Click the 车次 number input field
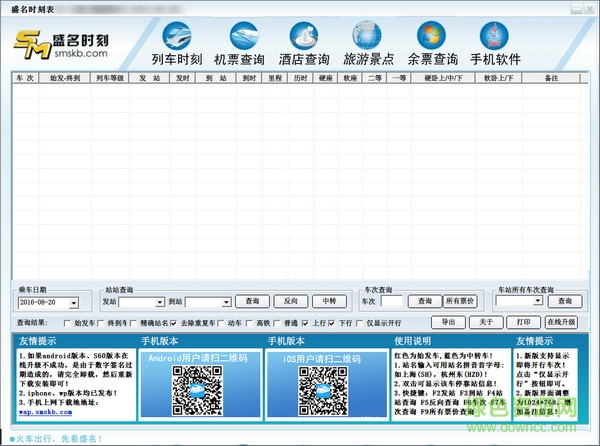This screenshot has width=600, height=446. tap(391, 301)
